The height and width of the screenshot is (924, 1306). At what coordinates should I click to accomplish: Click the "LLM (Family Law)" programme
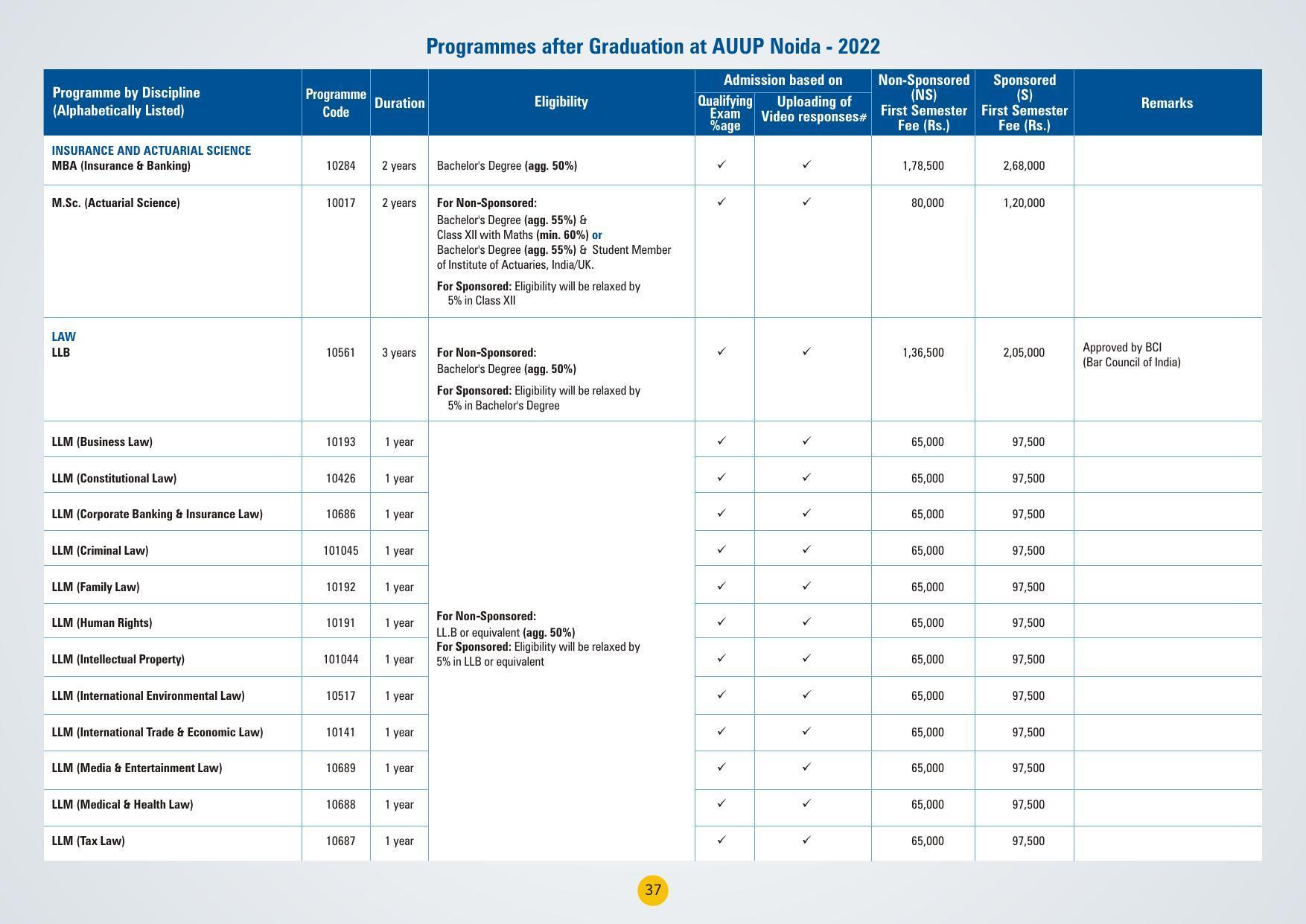coord(95,587)
